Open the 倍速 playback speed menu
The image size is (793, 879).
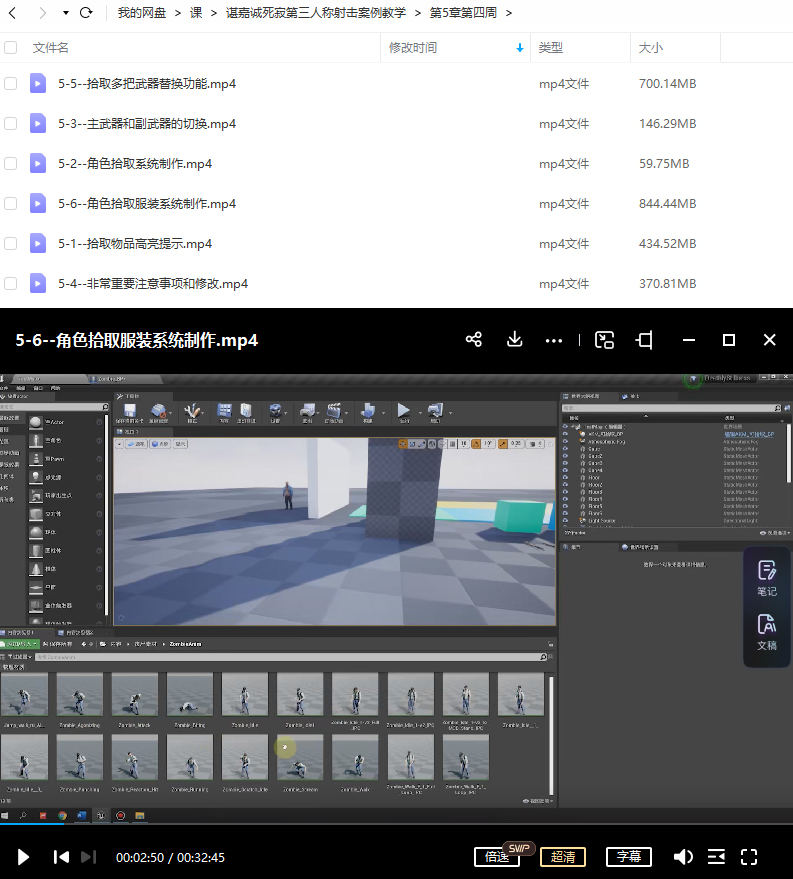pos(498,857)
